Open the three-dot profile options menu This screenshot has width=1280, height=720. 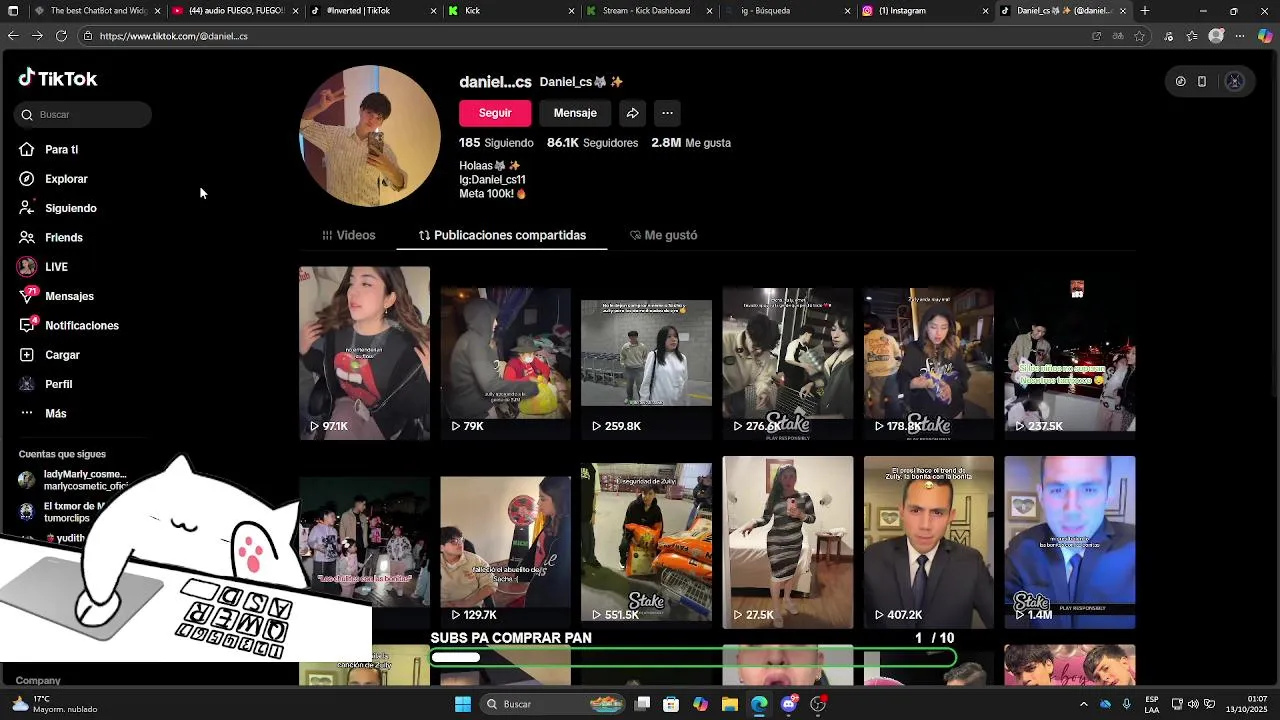pos(667,113)
